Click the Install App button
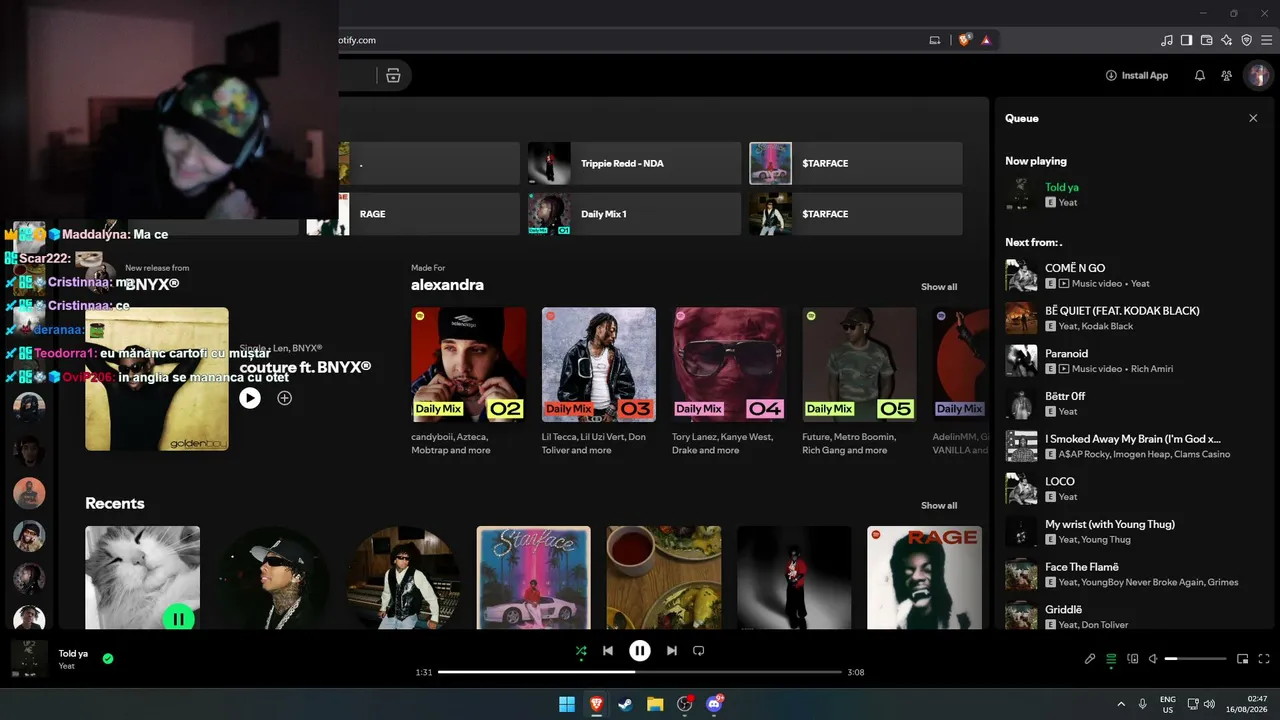Screen dimensions: 1280x720 click(x=1137, y=76)
